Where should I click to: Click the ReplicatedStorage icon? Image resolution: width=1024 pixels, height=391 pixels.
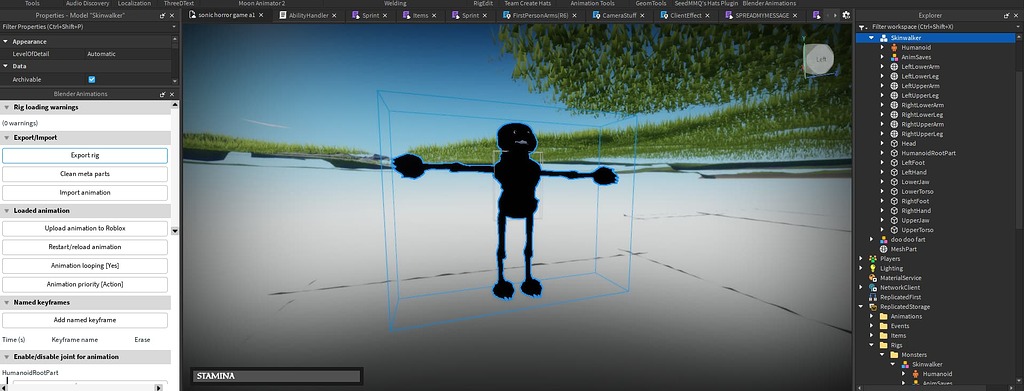[x=873, y=307]
